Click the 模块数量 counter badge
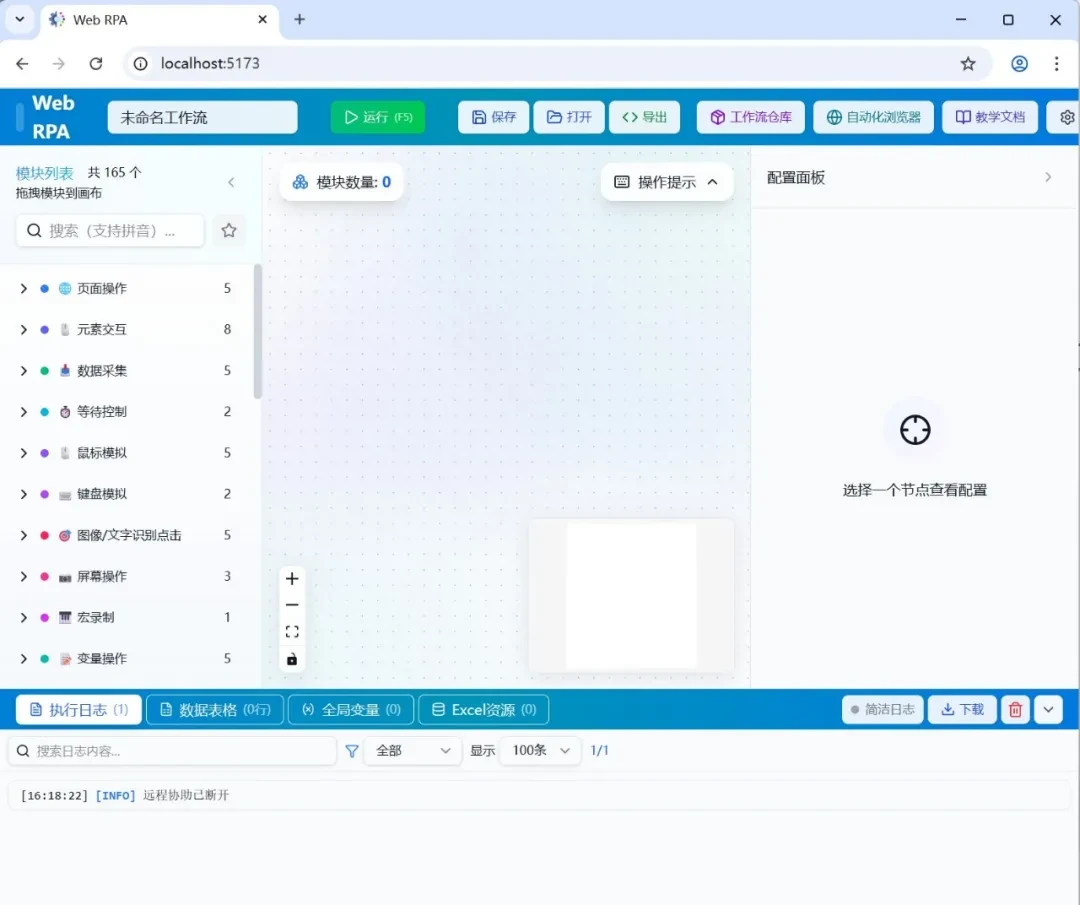 click(342, 182)
